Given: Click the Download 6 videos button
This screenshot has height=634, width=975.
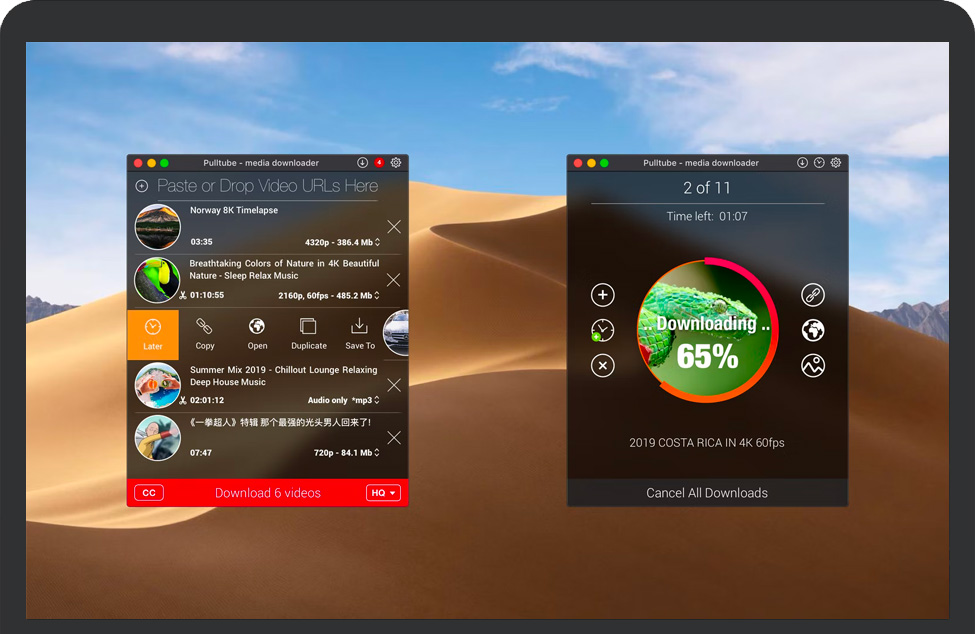Looking at the screenshot, I should 267,493.
